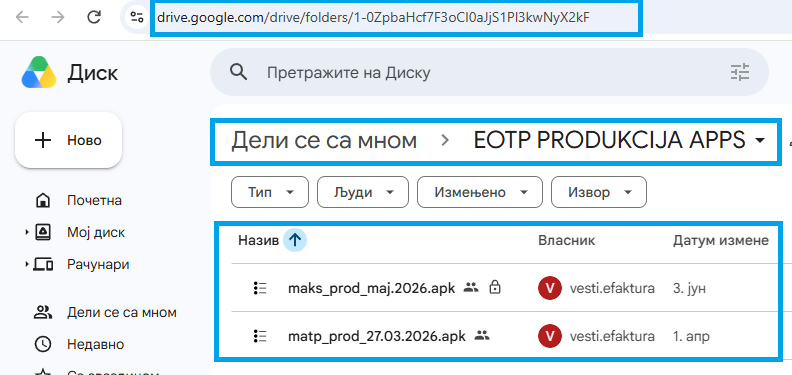The image size is (792, 375).
Task: Open Почетна in the sidebar
Action: (94, 201)
